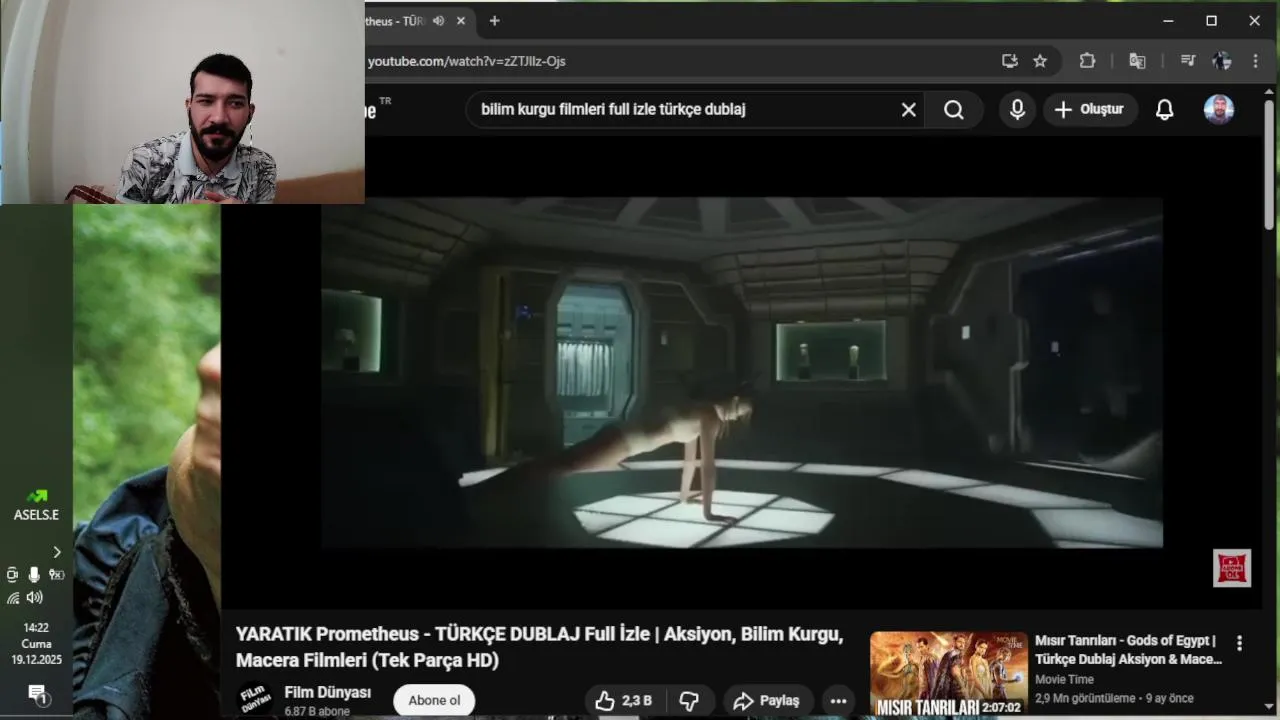1280x720 pixels.
Task: Click the 6.87 B abone subscriber count
Action: coord(317,712)
